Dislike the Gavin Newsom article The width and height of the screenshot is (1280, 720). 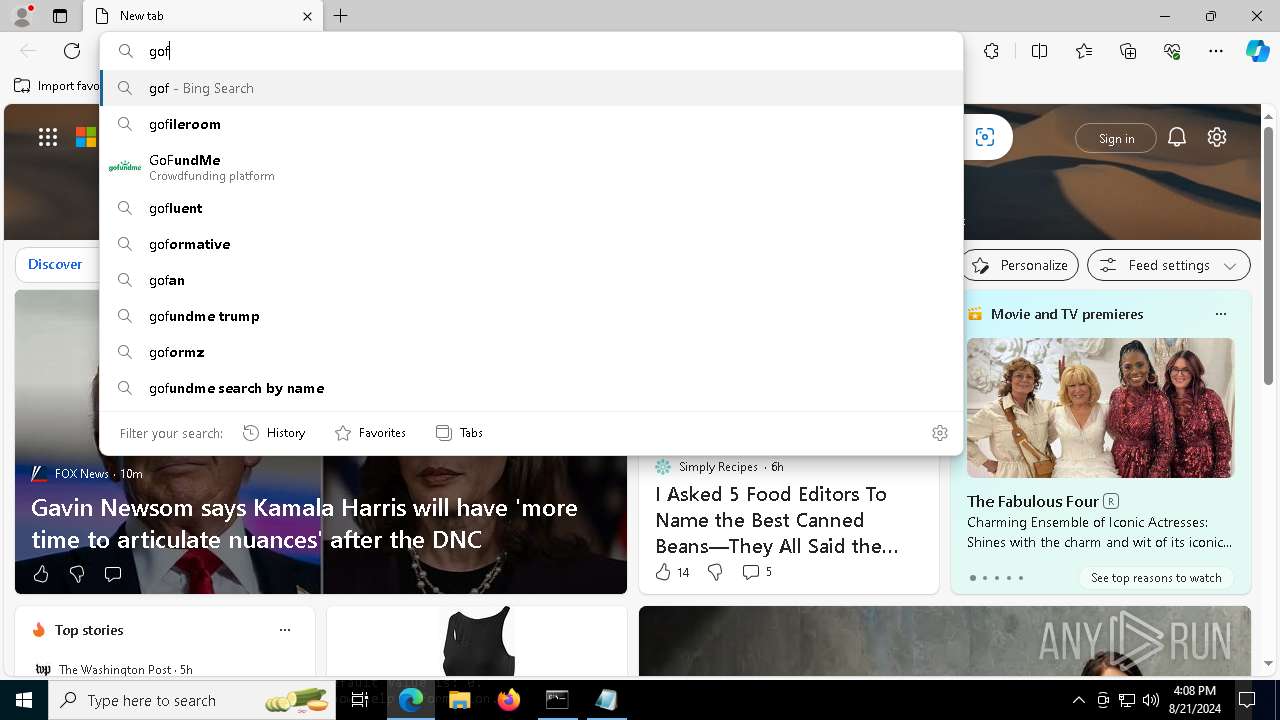pyautogui.click(x=77, y=574)
